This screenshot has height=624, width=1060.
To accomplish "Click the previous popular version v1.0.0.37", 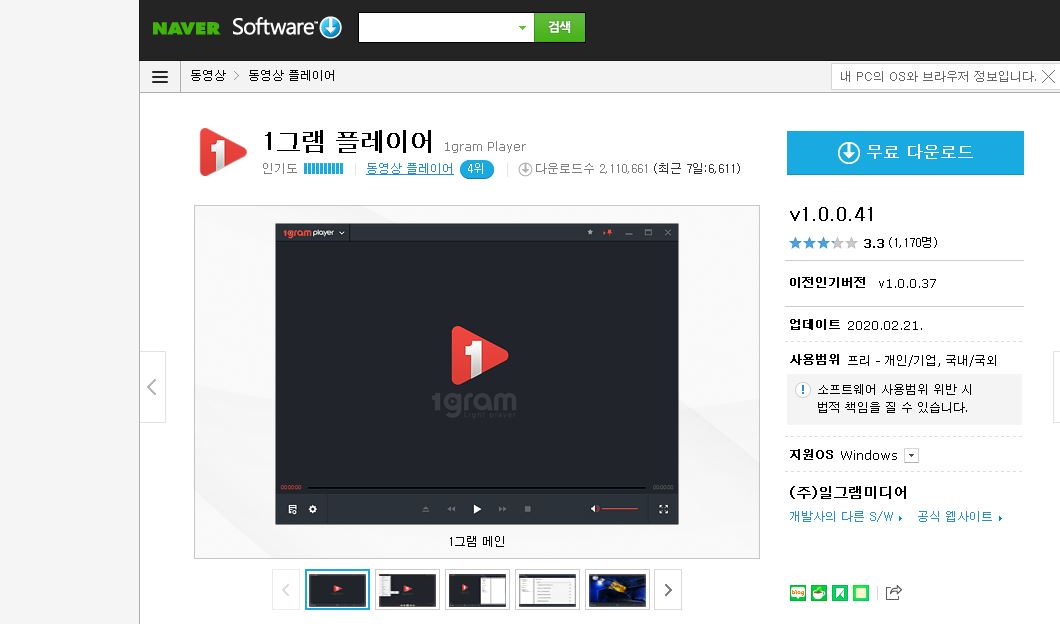I will tap(907, 283).
